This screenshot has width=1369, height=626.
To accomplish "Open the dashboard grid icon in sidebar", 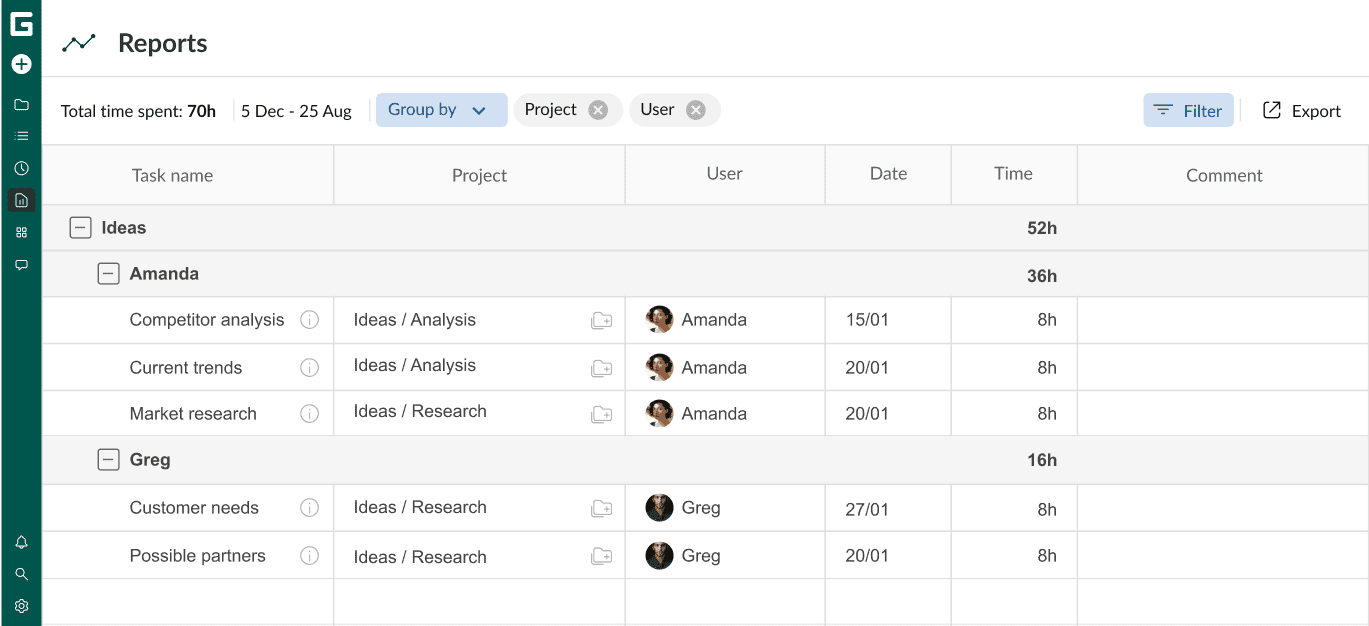I will pyautogui.click(x=21, y=232).
